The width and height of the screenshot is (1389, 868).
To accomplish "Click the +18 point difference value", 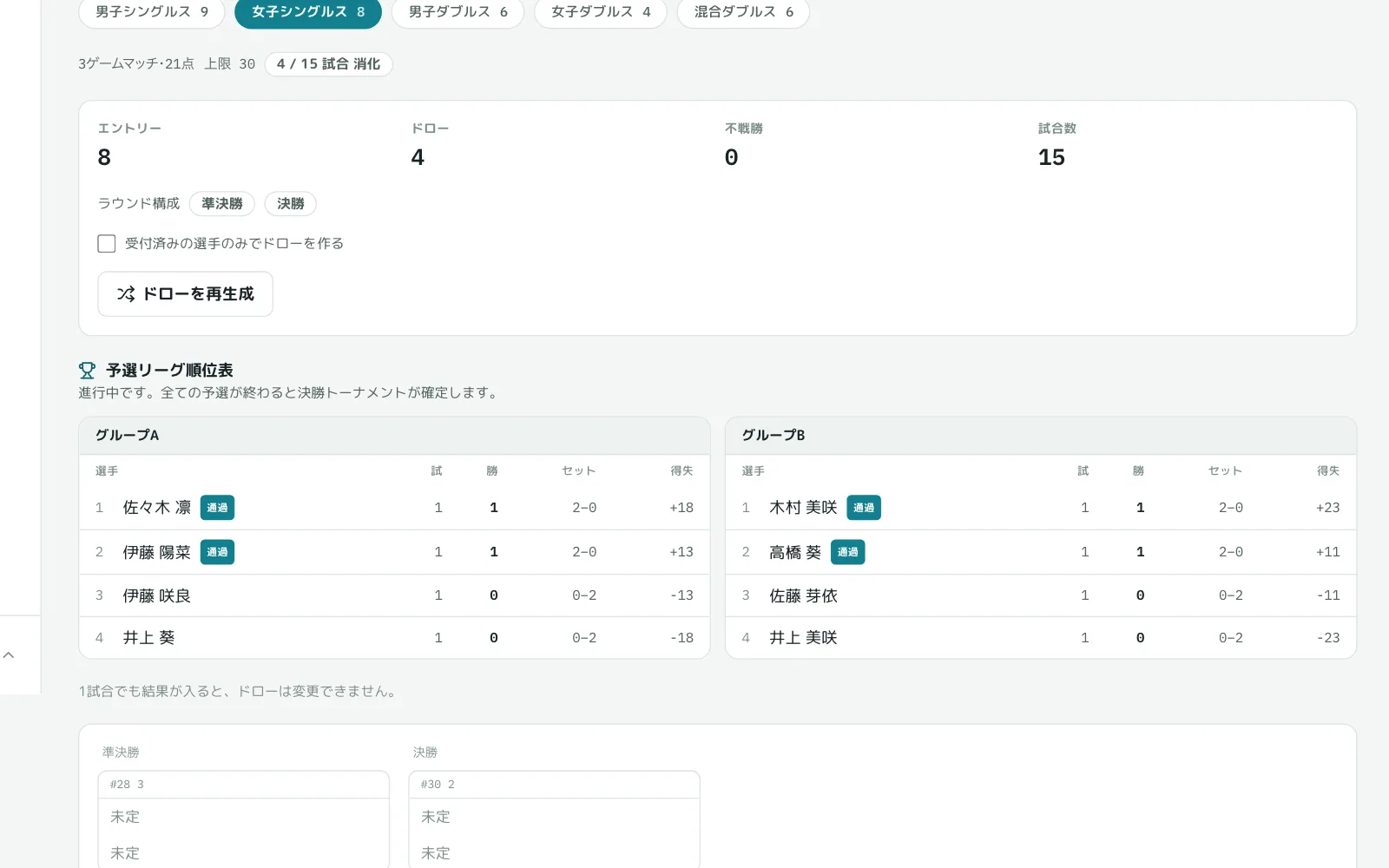I will tap(681, 508).
